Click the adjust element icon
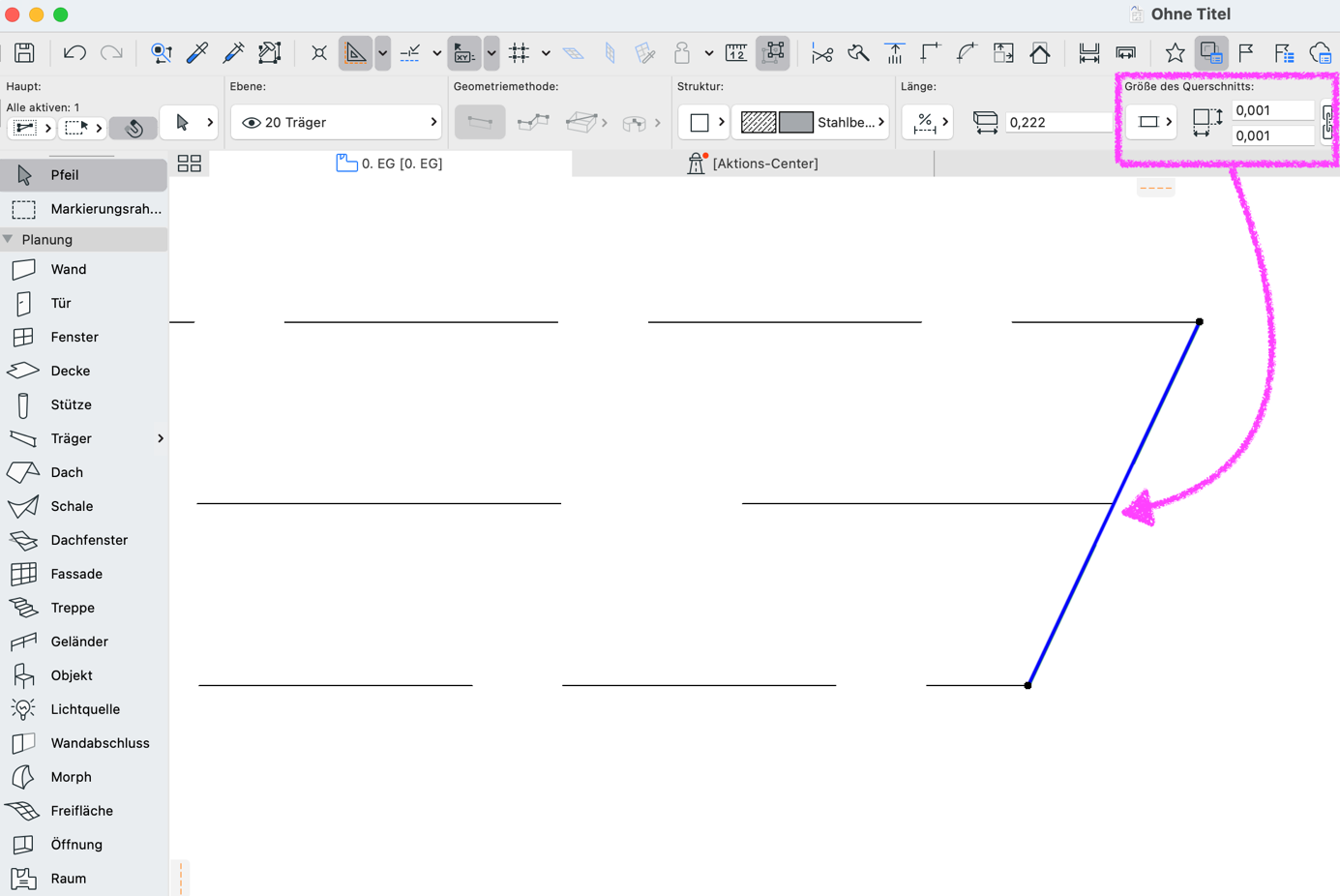This screenshot has height=896, width=1340. 895,53
